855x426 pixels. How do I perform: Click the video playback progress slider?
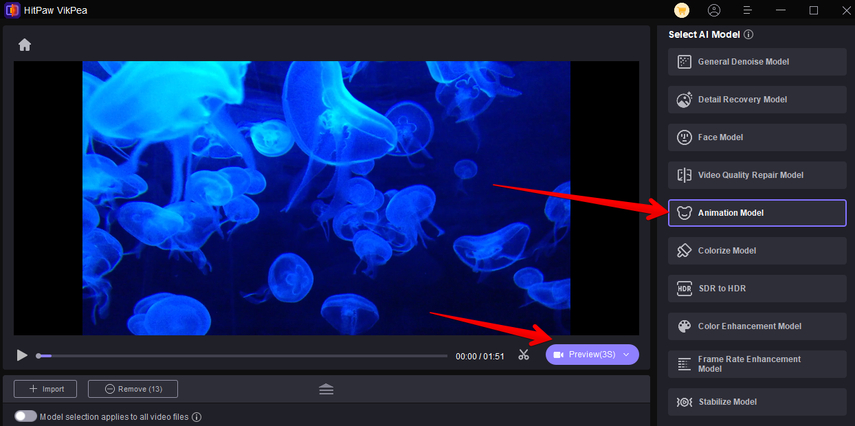242,356
